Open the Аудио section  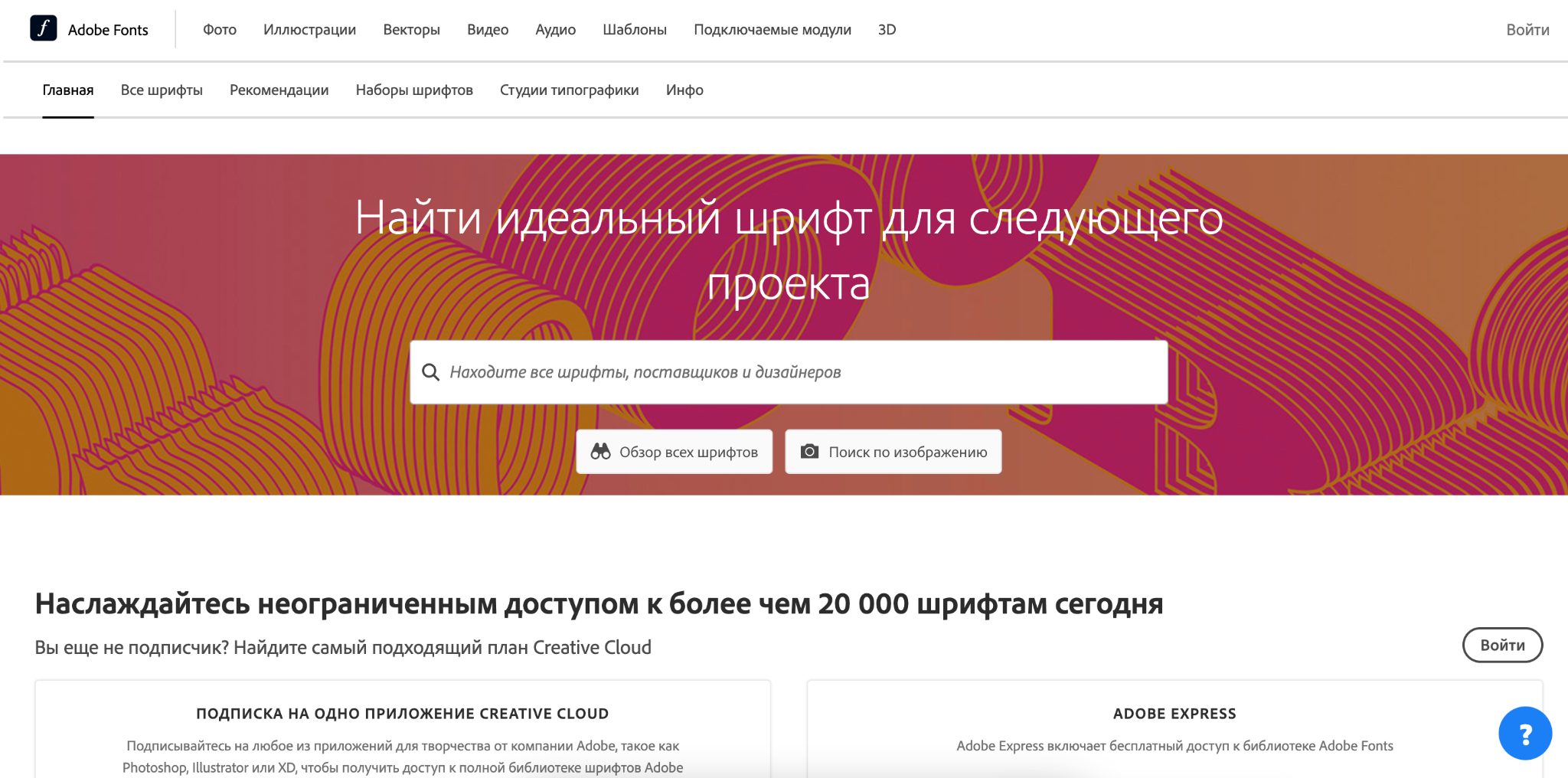click(555, 30)
